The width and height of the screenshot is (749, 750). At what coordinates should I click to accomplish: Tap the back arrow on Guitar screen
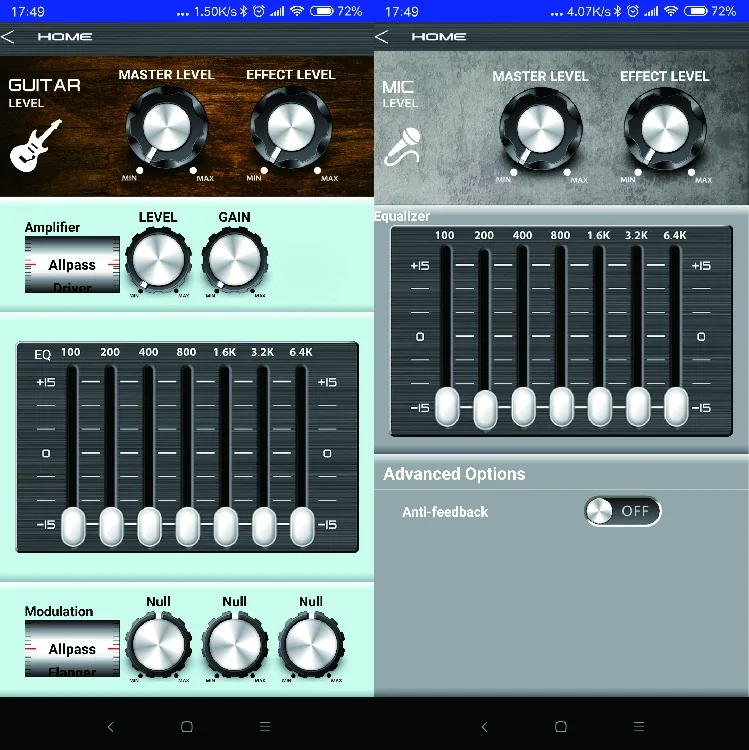coord(8,37)
